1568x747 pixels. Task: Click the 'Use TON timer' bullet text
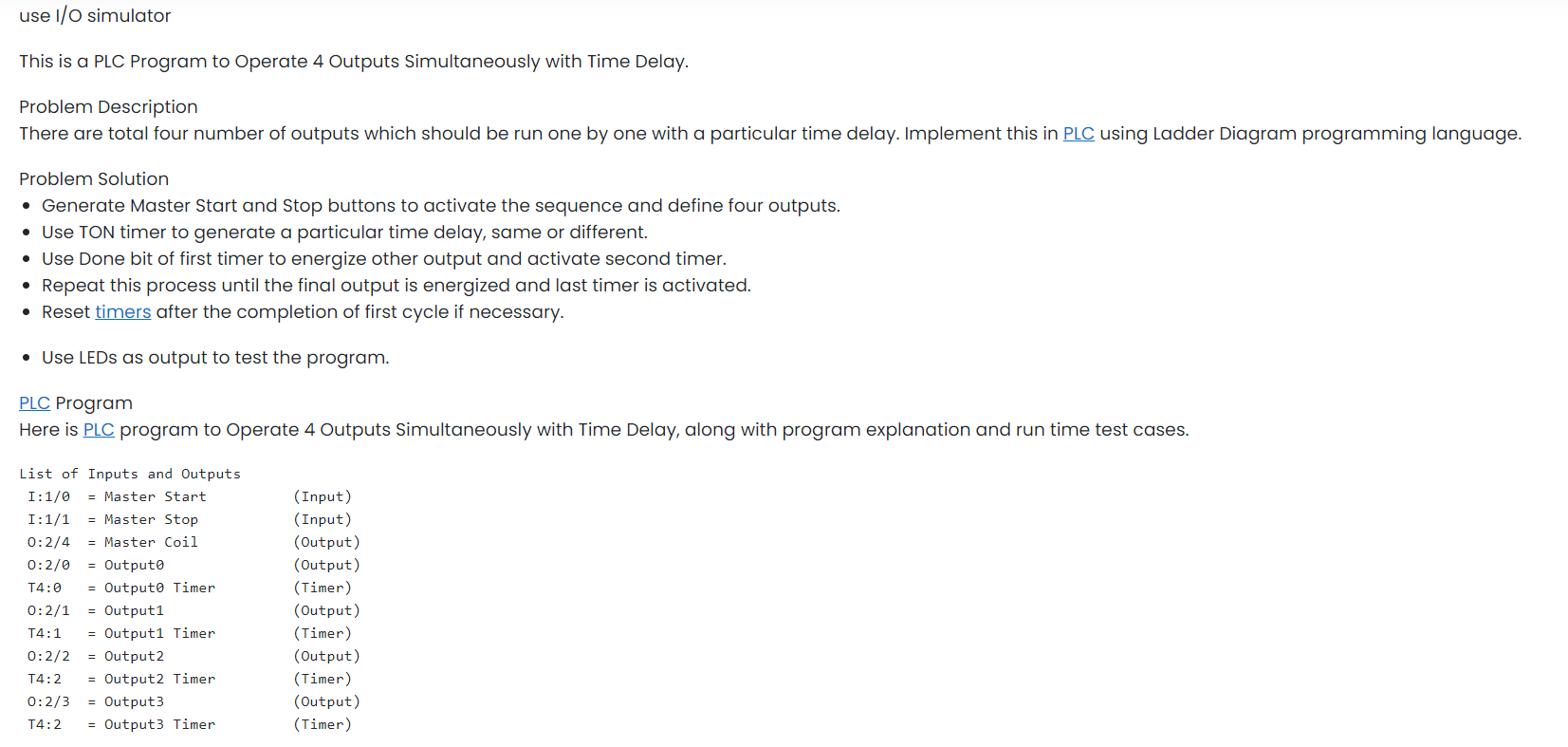(344, 233)
